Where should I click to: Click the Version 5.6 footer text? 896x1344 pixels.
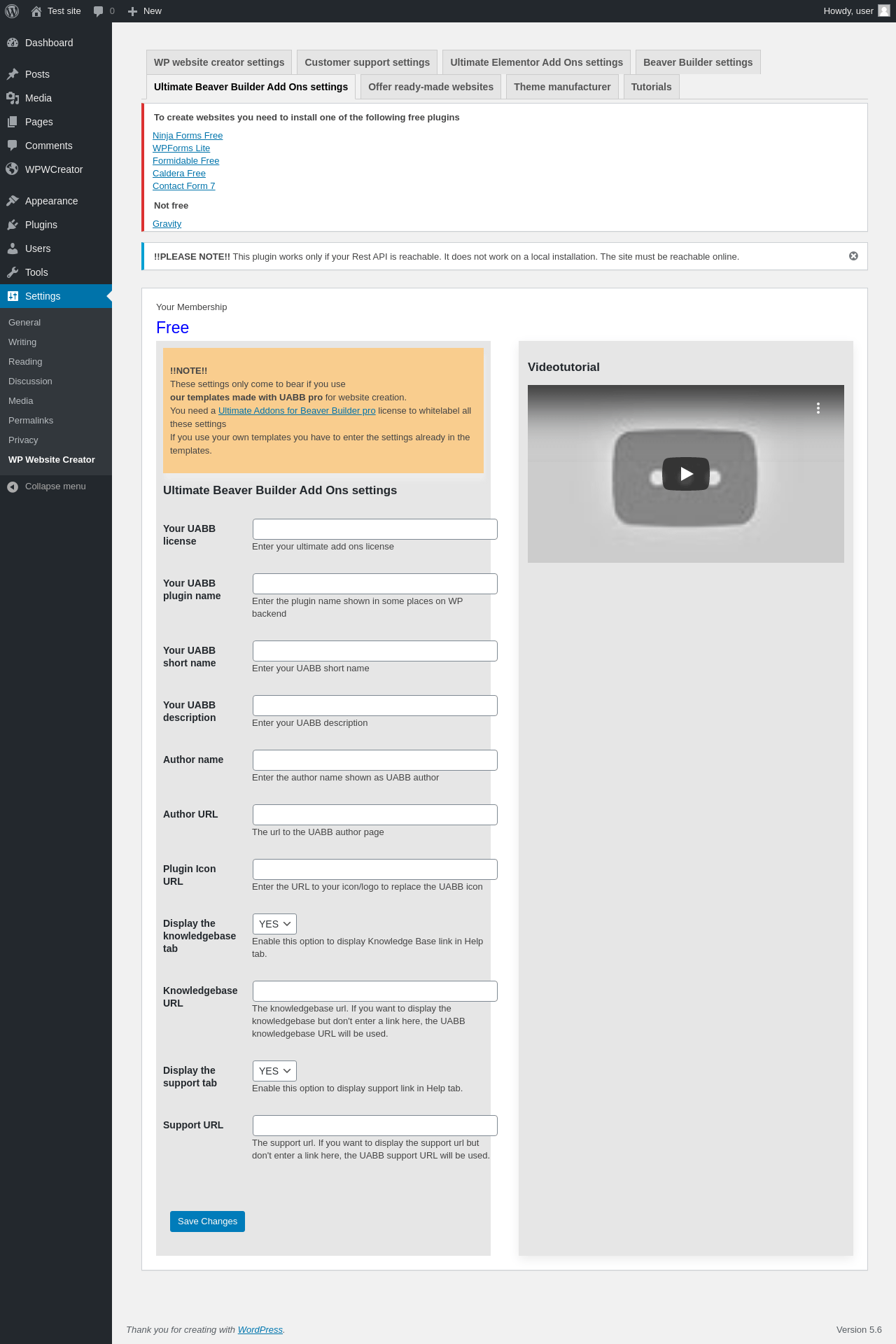click(859, 1330)
